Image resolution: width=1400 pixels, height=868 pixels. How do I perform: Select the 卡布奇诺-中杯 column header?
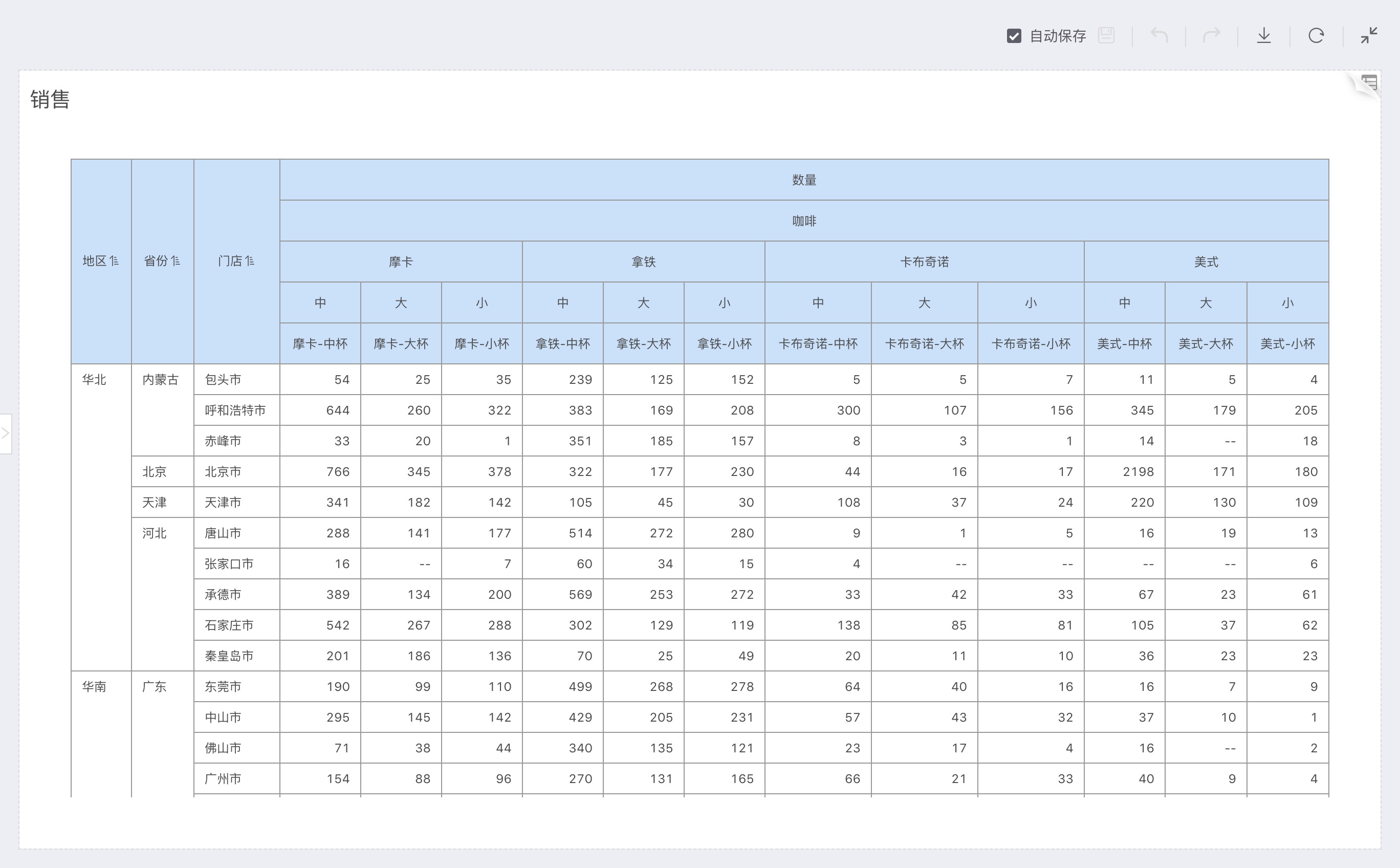coord(818,344)
